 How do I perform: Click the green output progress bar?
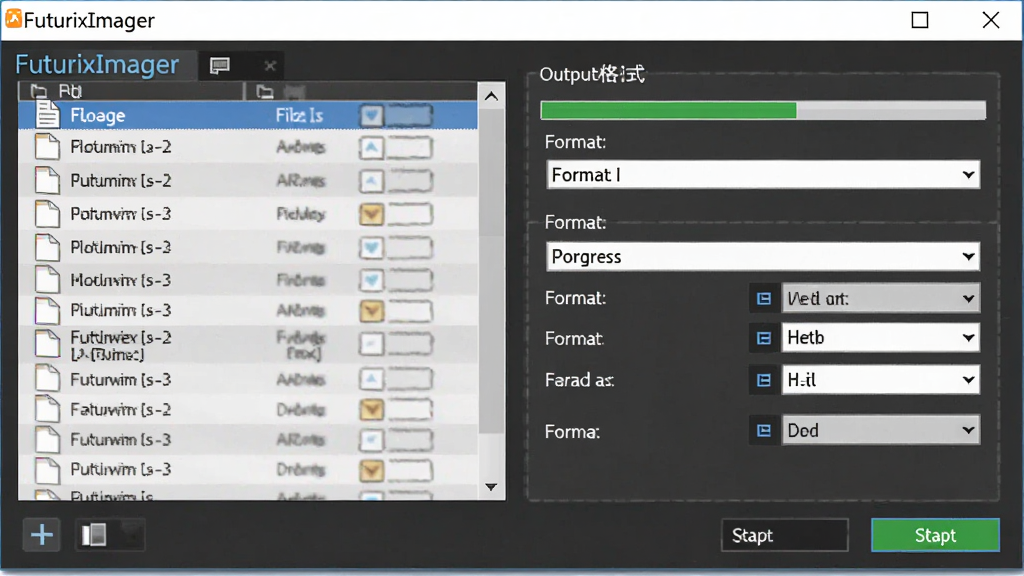tap(763, 110)
